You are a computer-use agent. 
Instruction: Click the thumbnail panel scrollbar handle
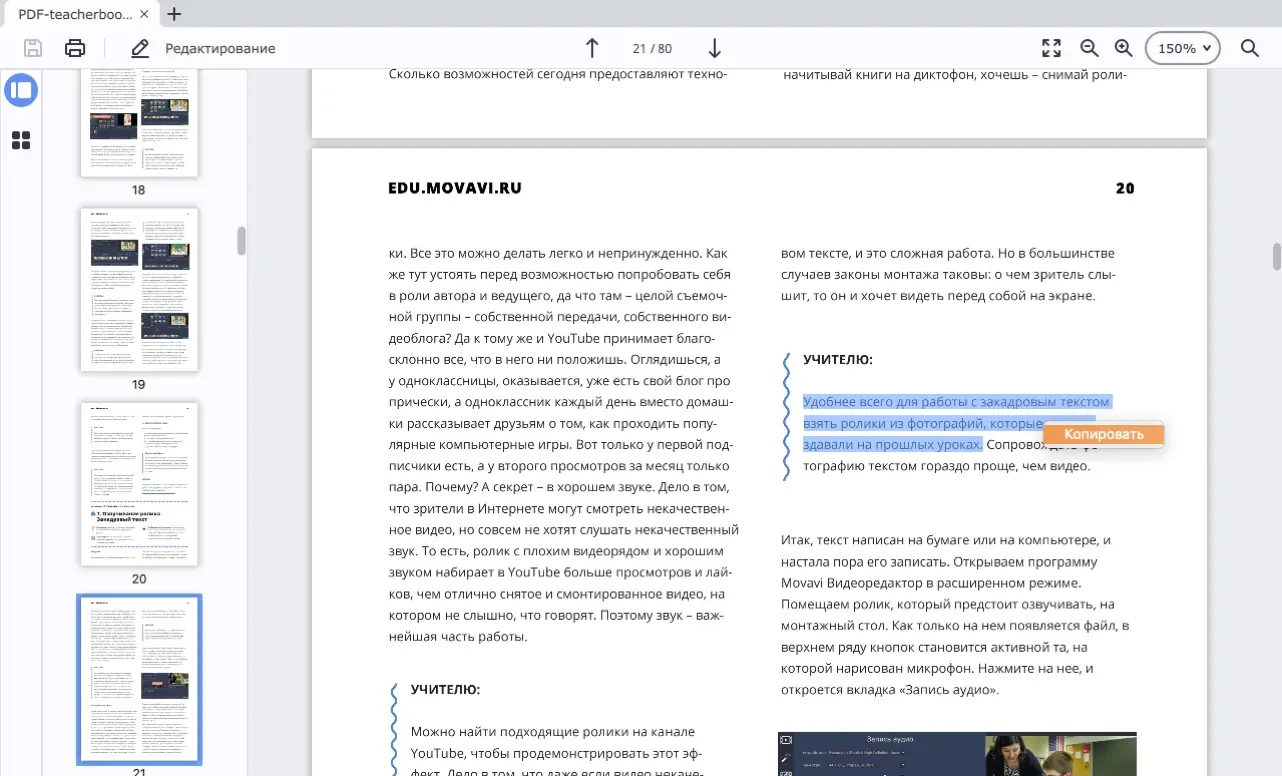coord(241,241)
